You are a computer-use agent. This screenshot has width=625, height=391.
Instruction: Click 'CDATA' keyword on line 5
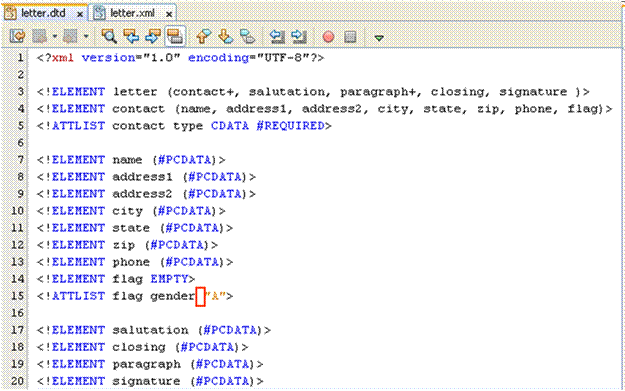coord(230,126)
